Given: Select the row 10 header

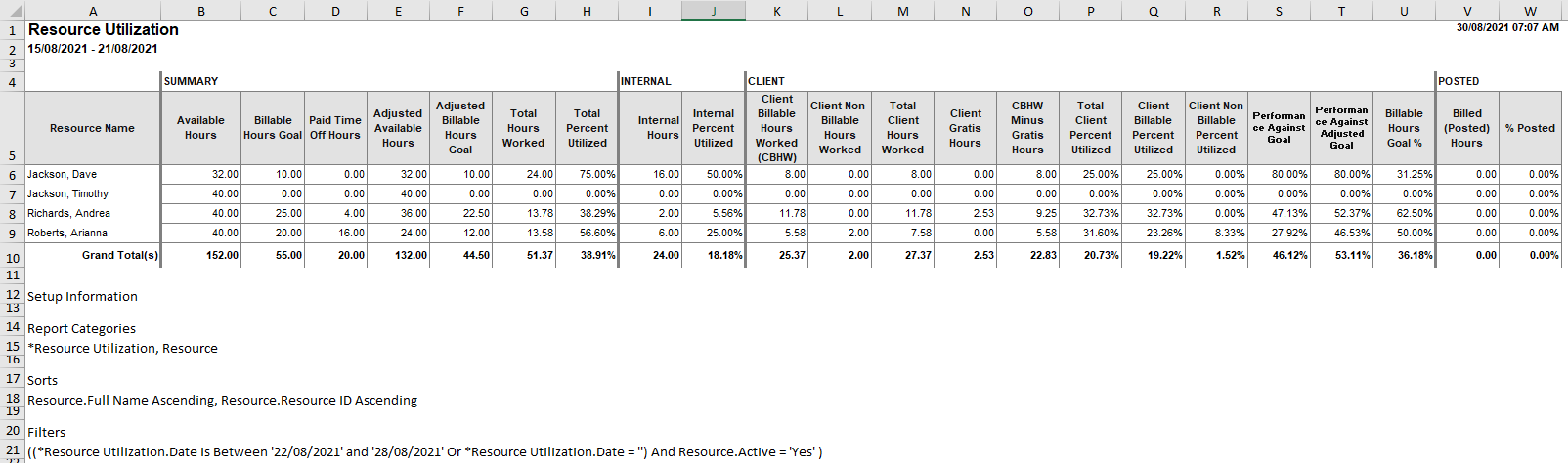Looking at the screenshot, I should click(x=12, y=258).
